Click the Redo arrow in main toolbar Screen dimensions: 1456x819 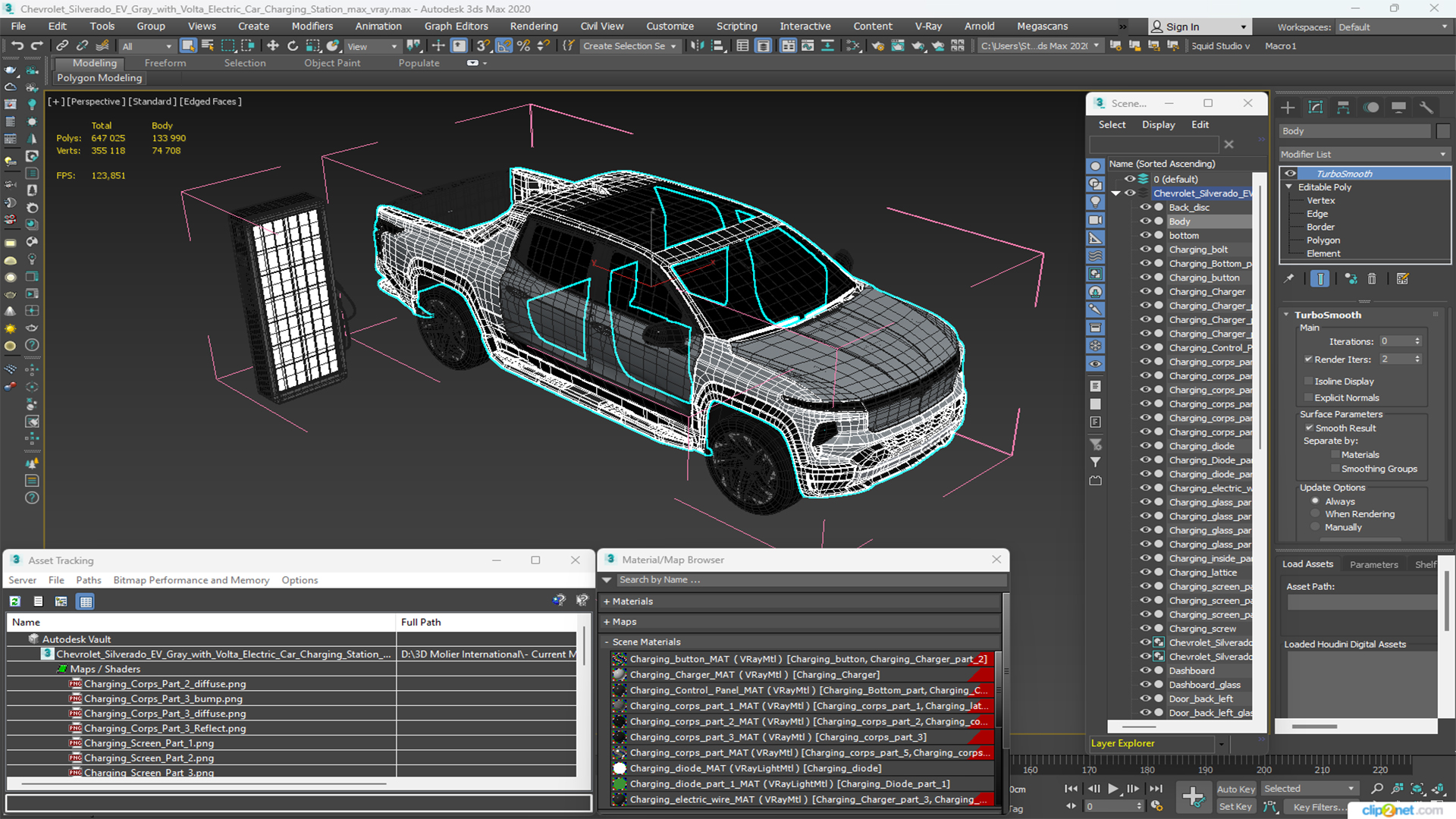(x=36, y=46)
